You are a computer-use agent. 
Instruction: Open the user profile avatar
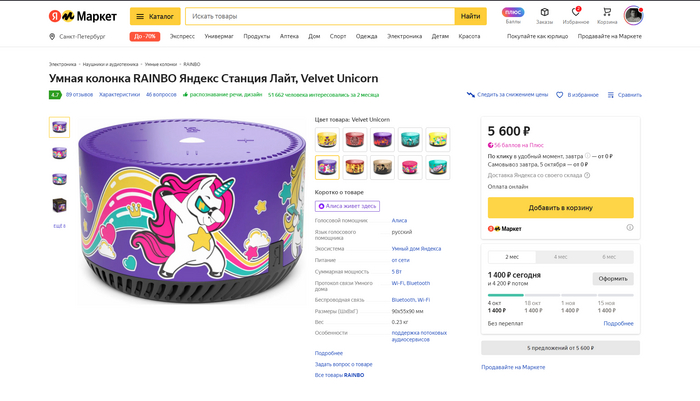pyautogui.click(x=633, y=15)
